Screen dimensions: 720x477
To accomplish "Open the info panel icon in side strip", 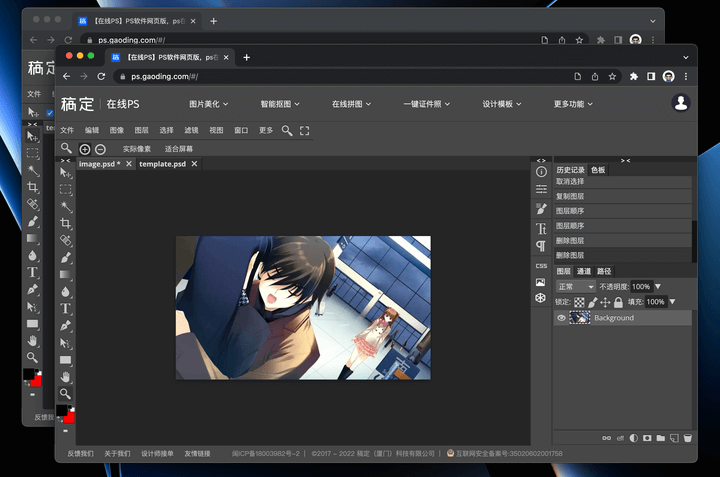I will (541, 172).
